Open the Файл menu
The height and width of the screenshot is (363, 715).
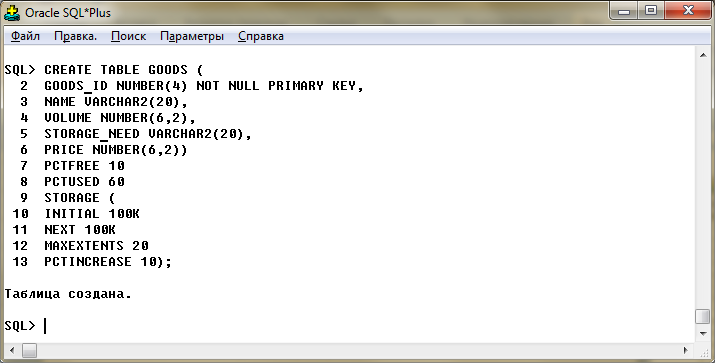tap(25, 36)
